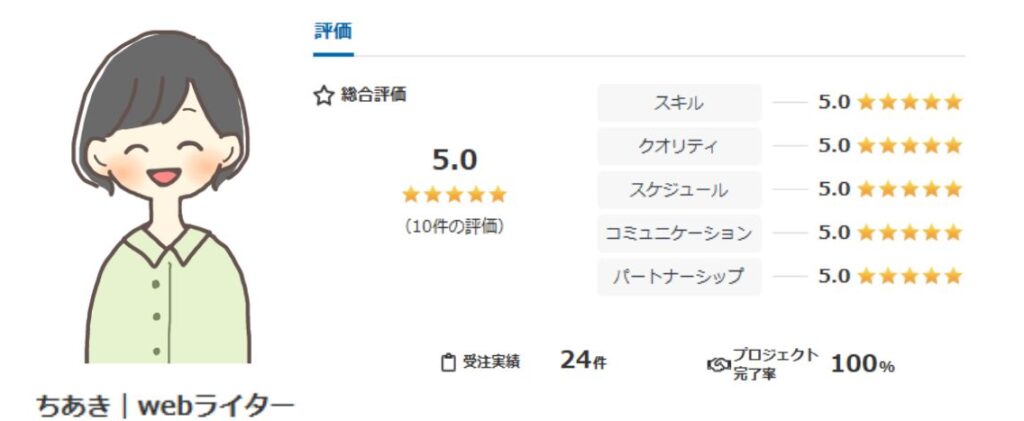Open the (10件の評価) review count
Viewport: 1024px width, 421px height.
tap(454, 226)
